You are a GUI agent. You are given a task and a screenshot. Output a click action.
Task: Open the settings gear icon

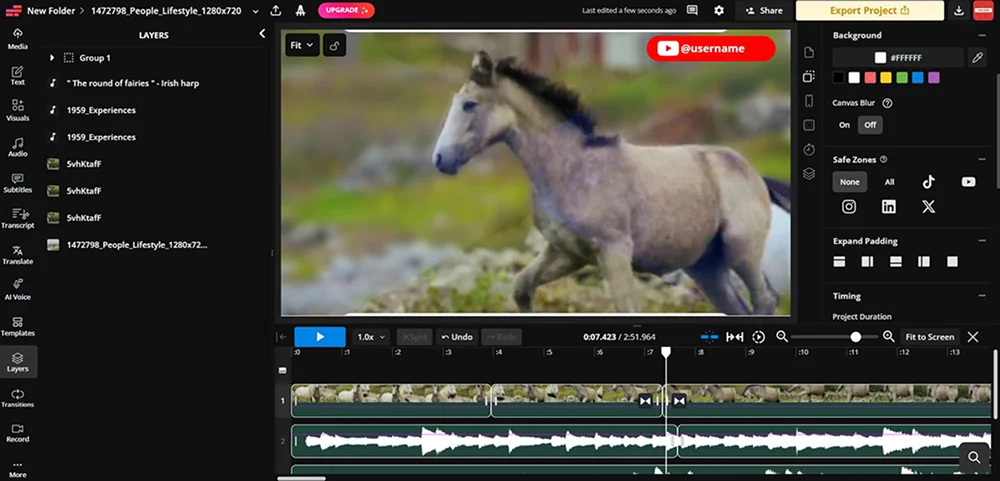tap(719, 10)
